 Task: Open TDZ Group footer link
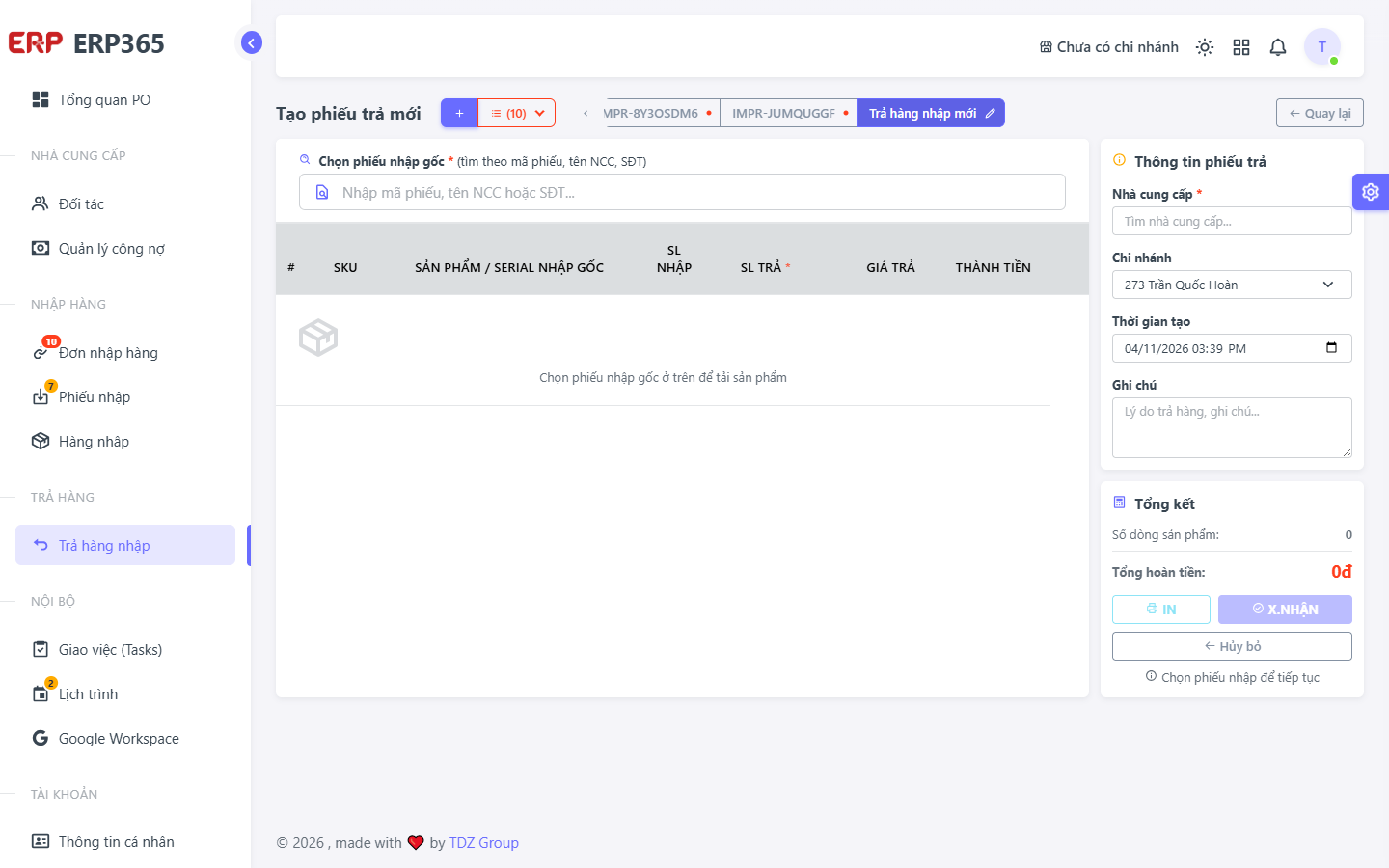[484, 842]
